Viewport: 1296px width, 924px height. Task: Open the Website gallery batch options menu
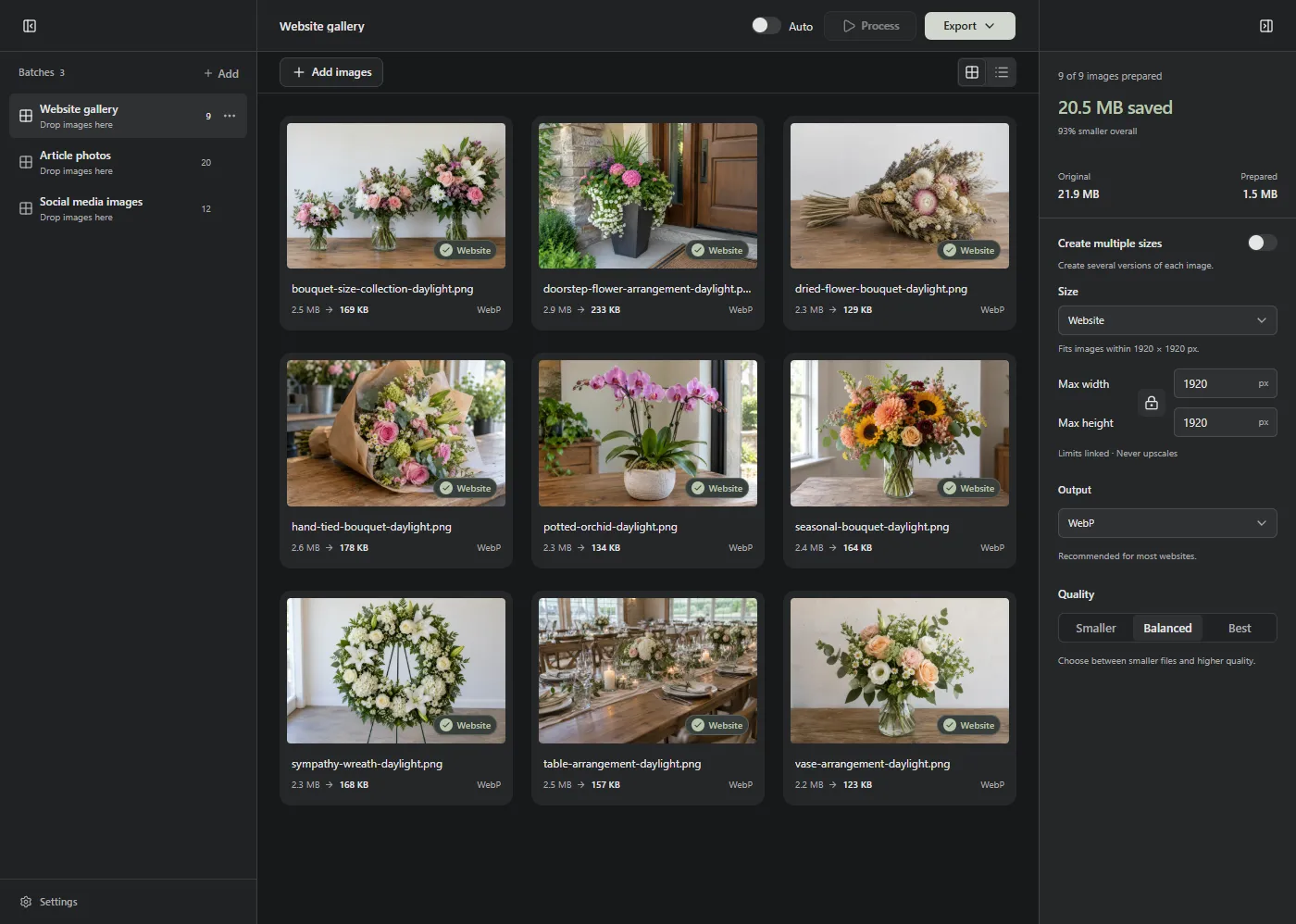[x=230, y=116]
